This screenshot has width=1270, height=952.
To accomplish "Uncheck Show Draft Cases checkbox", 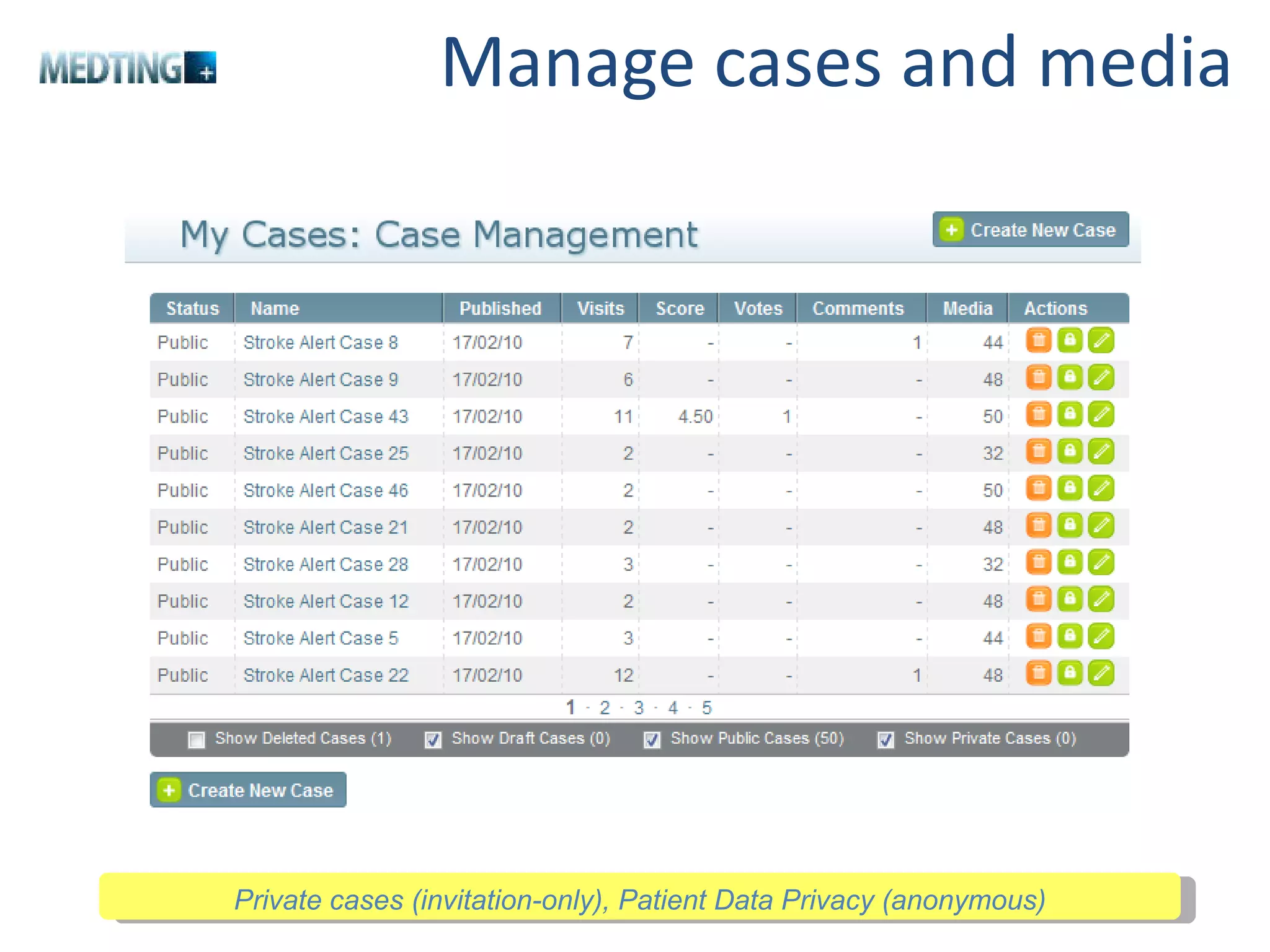I will pyautogui.click(x=433, y=740).
